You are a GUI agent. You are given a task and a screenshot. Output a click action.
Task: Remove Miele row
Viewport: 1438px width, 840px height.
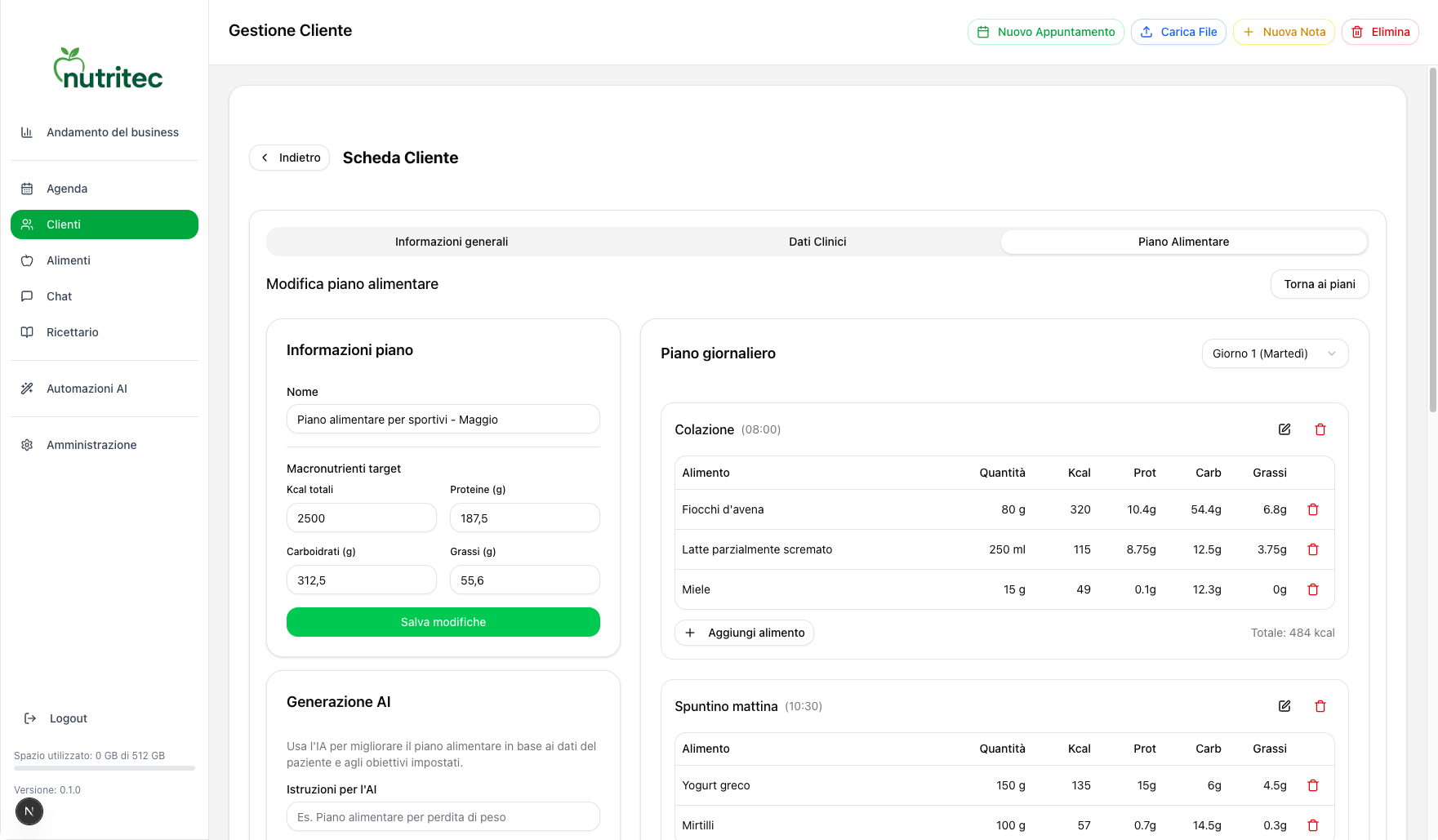1313,589
